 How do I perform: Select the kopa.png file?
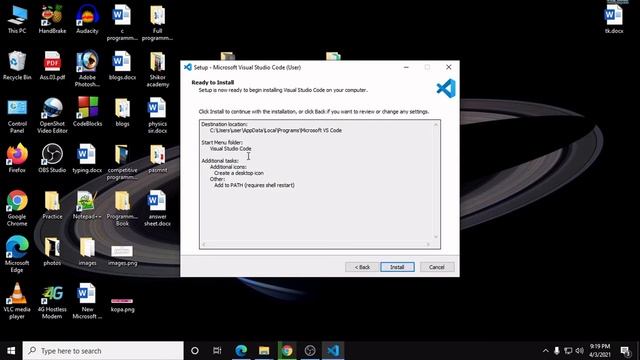pyautogui.click(x=122, y=305)
